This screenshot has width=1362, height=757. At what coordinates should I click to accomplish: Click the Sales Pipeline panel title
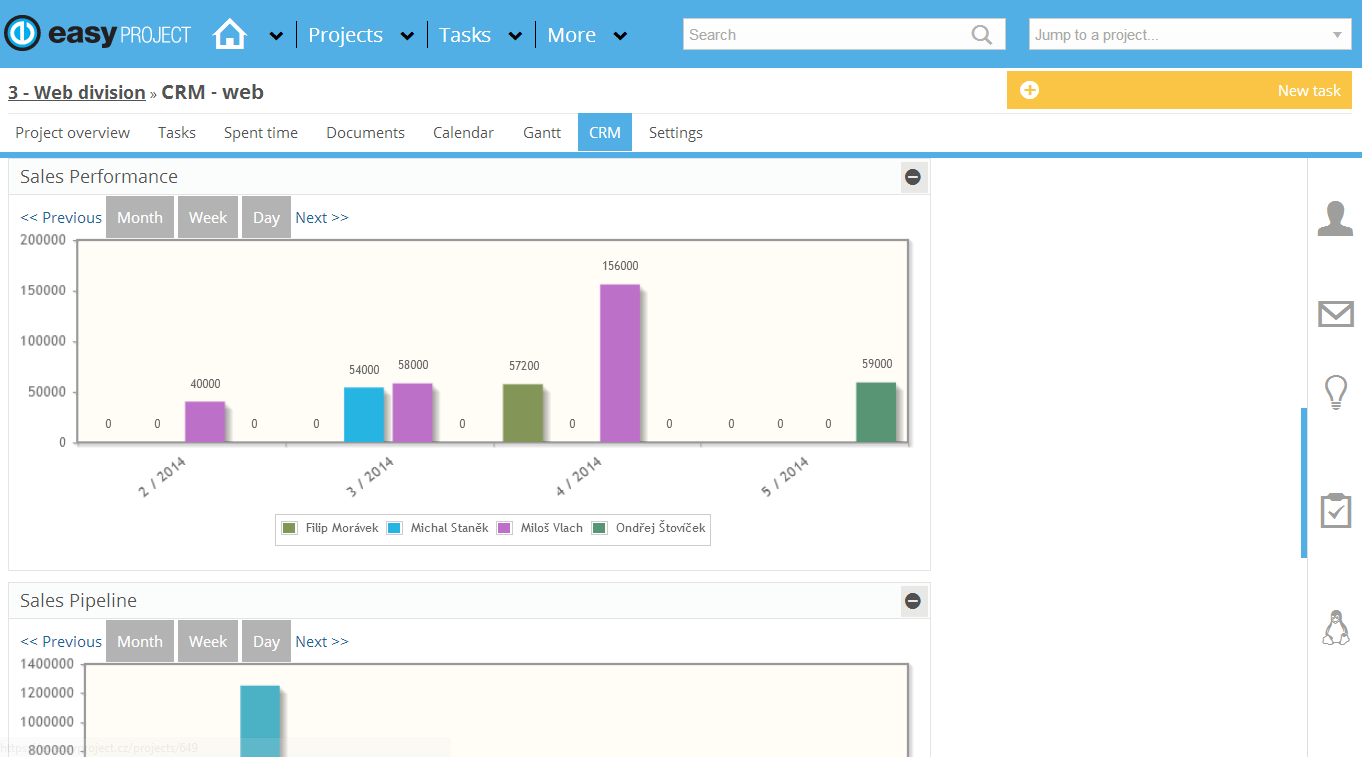coord(78,601)
